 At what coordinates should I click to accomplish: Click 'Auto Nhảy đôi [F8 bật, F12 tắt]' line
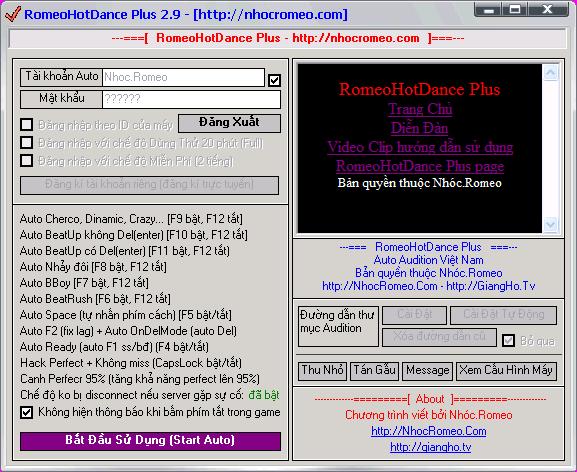click(x=93, y=267)
